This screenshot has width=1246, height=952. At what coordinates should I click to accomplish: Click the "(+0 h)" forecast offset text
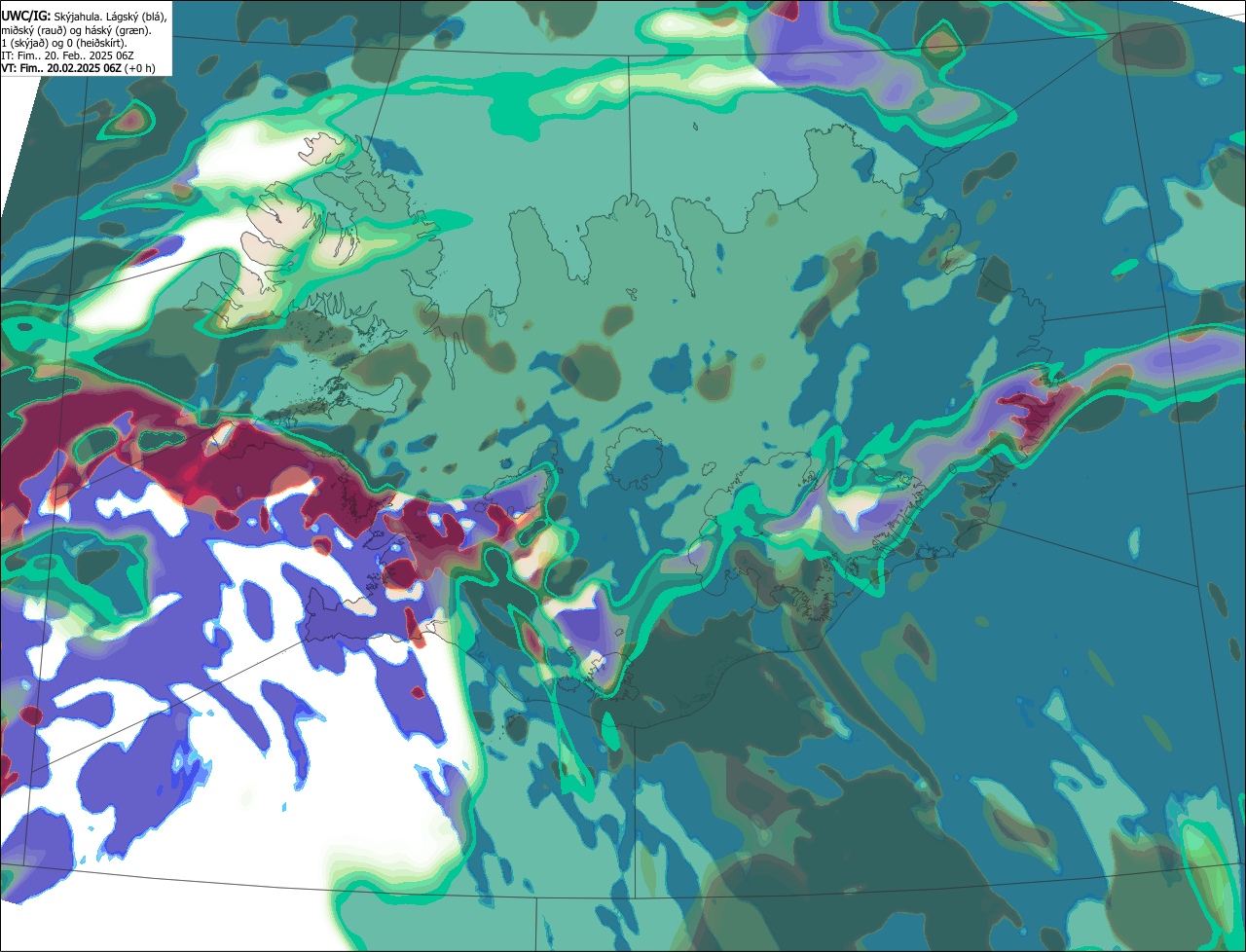(x=141, y=68)
